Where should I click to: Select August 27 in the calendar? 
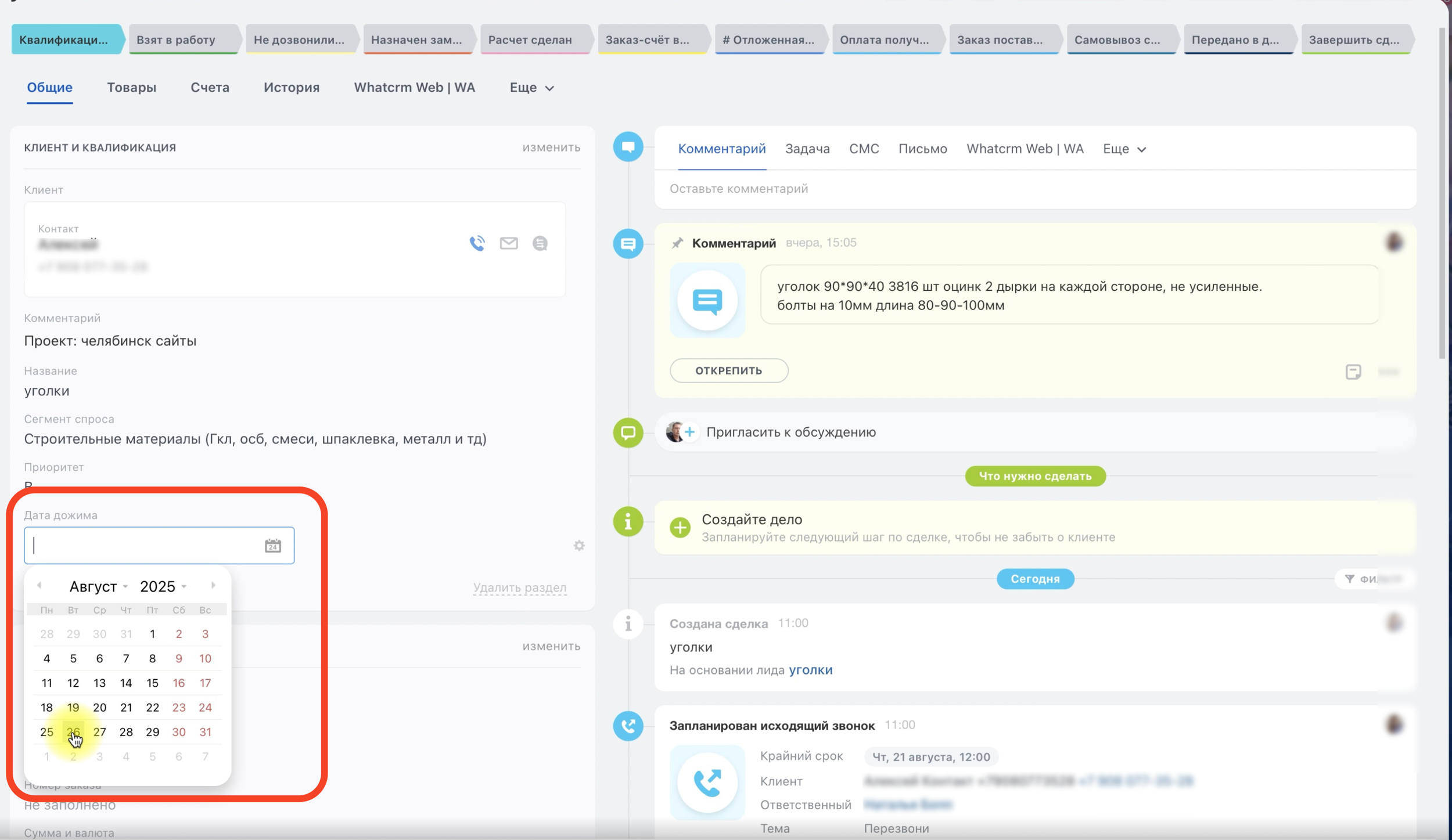(99, 732)
